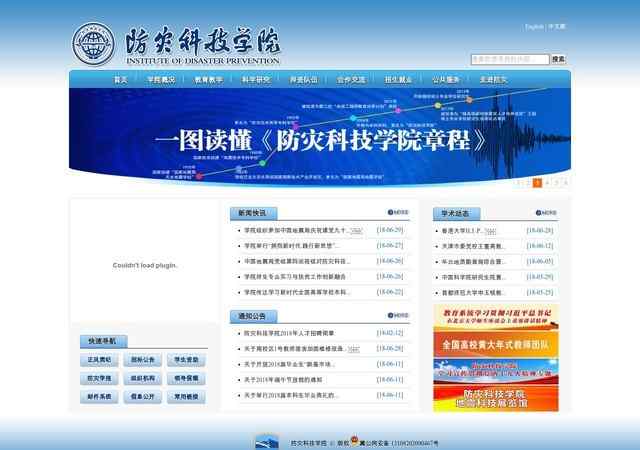Select highlighted carousel slide indicator 3

(538, 183)
